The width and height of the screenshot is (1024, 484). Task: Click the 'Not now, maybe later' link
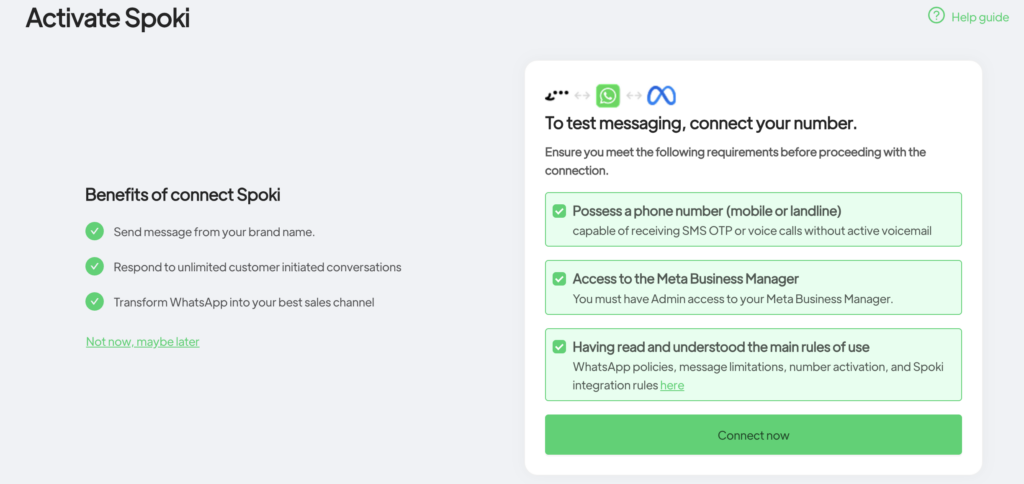[x=143, y=342]
